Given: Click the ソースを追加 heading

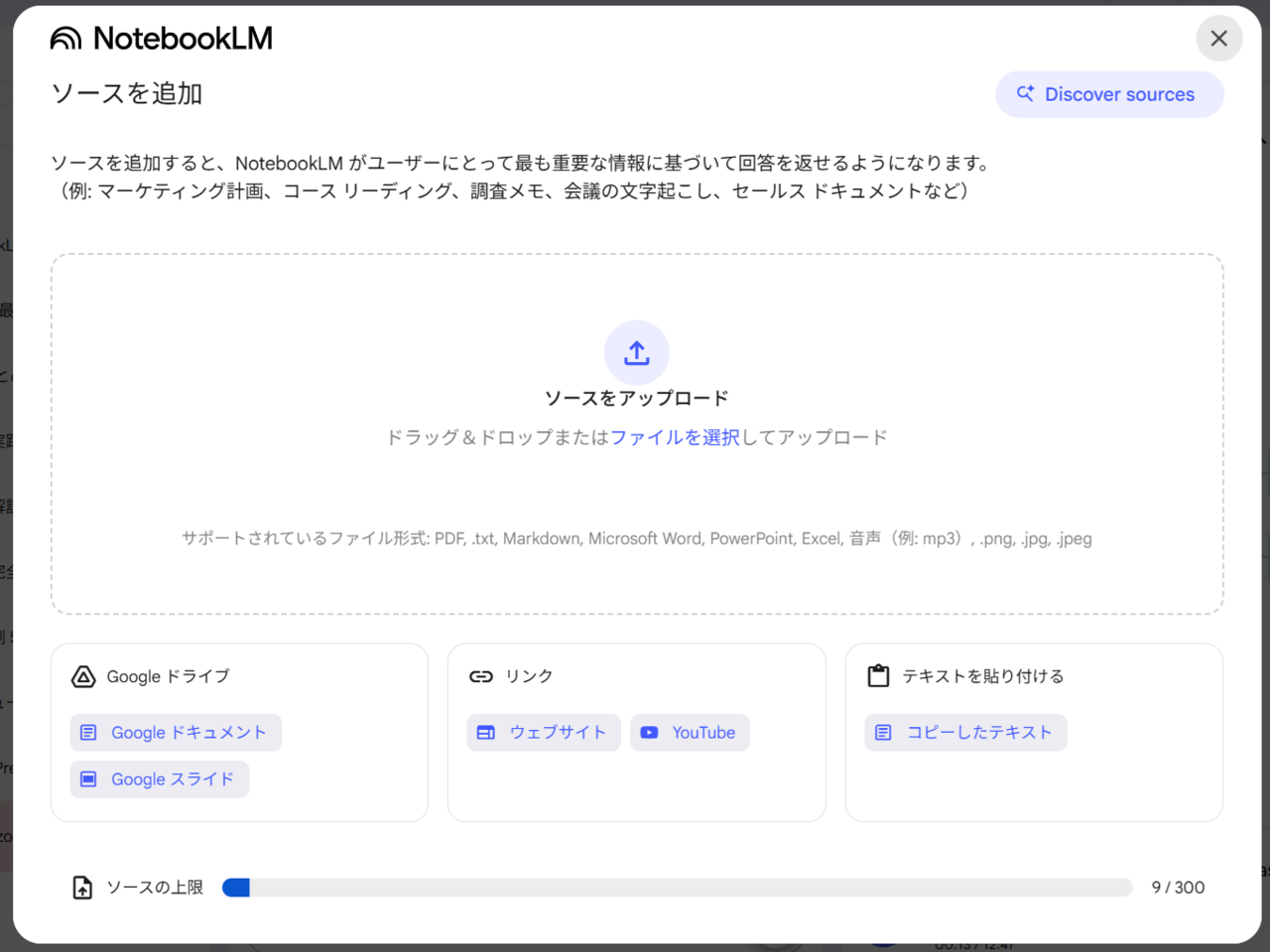Looking at the screenshot, I should 127,94.
